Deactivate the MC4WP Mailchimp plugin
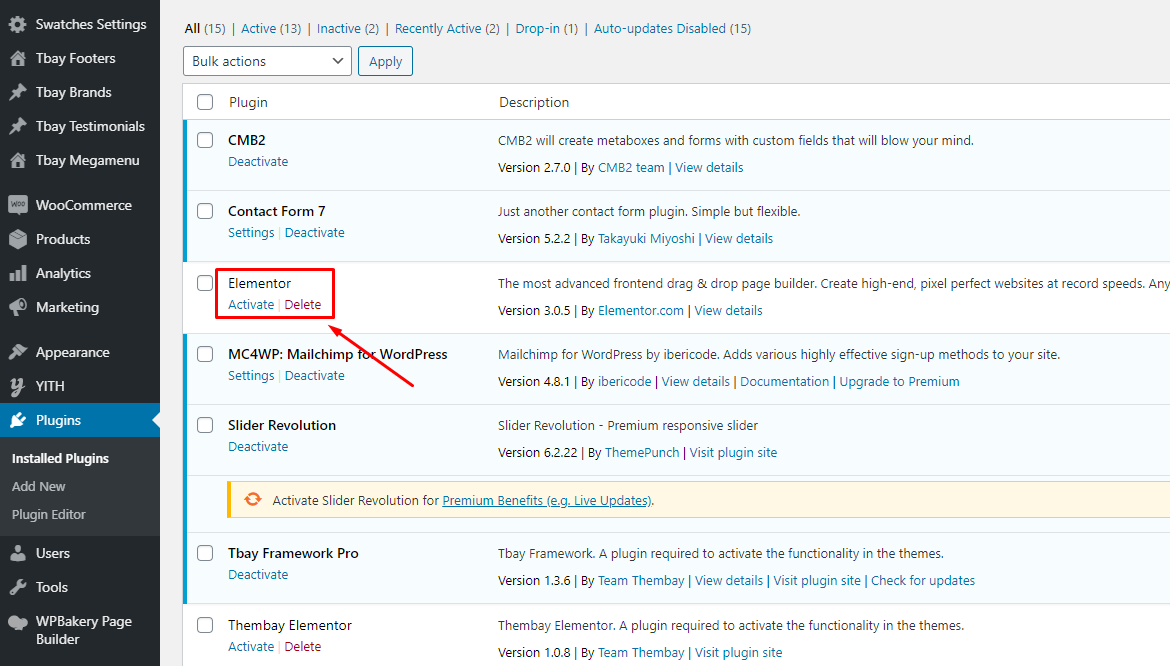1170x666 pixels. pyautogui.click(x=314, y=376)
